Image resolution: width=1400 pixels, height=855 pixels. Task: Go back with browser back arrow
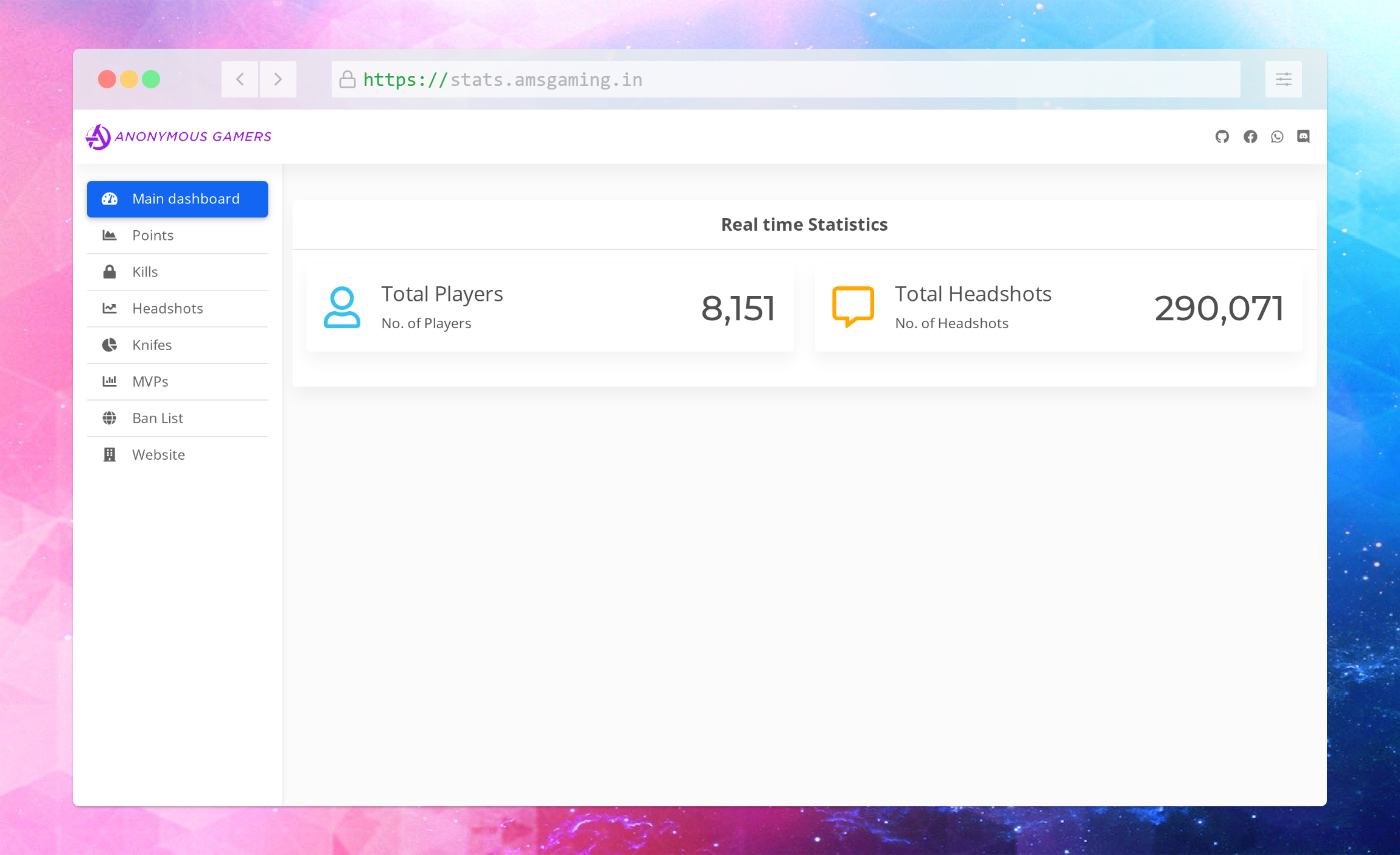click(x=240, y=79)
